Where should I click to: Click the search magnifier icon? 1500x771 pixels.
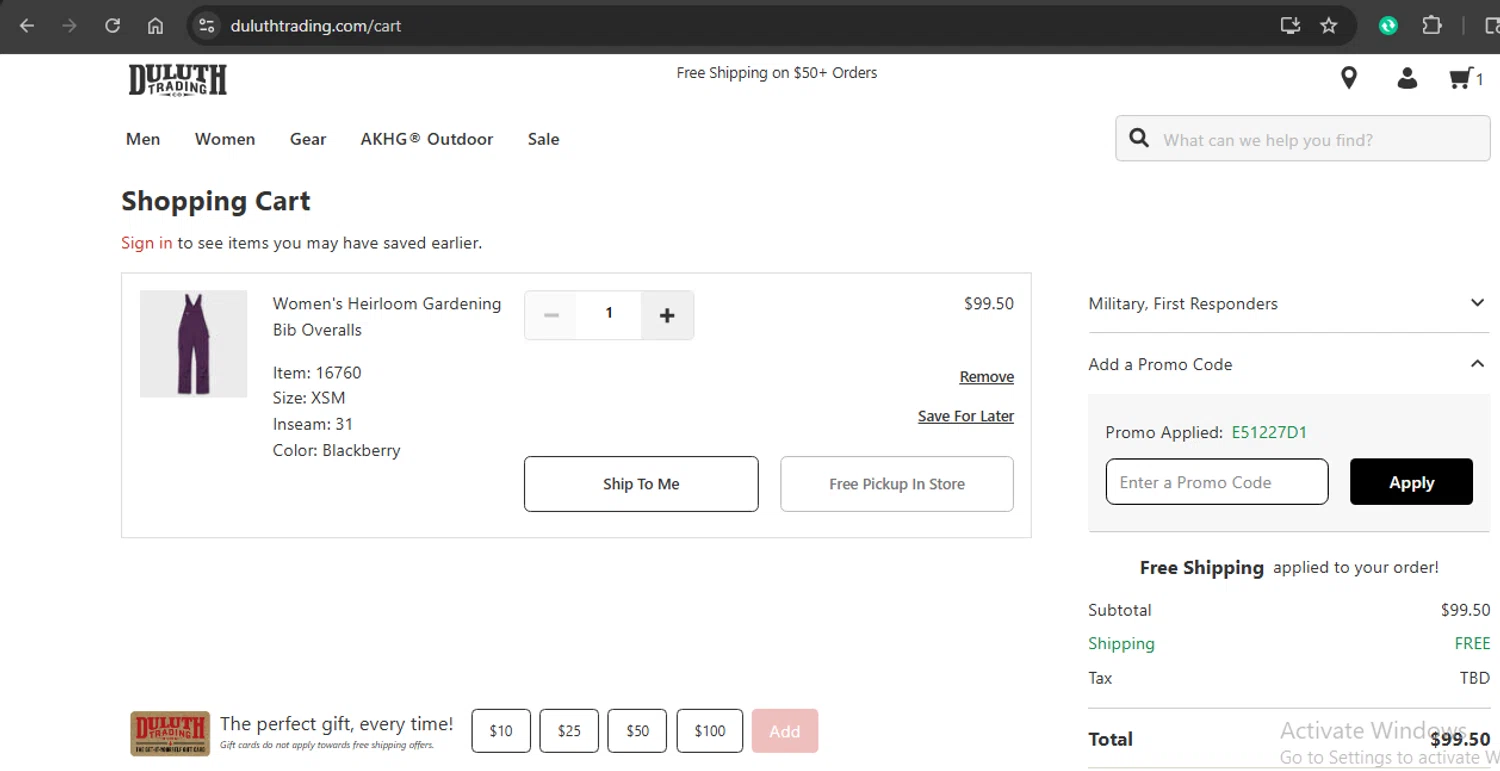pyautogui.click(x=1139, y=138)
